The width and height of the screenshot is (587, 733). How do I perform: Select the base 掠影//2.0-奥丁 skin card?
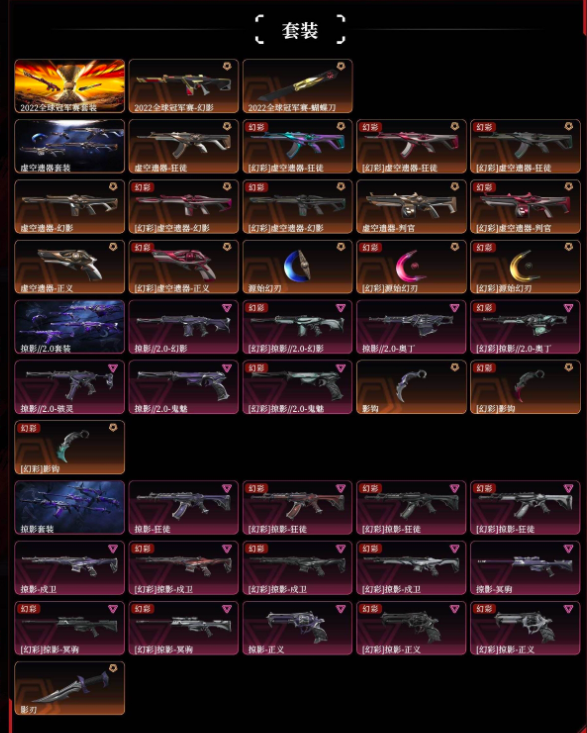pyautogui.click(x=411, y=327)
